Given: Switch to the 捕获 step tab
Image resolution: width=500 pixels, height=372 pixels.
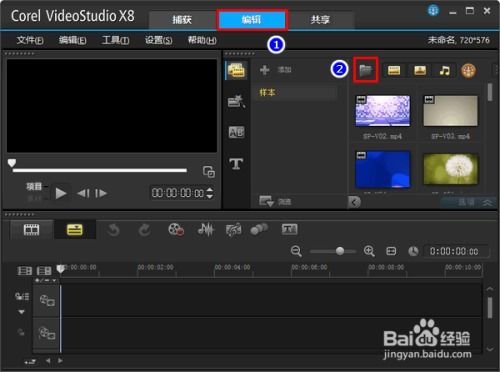Looking at the screenshot, I should point(182,20).
